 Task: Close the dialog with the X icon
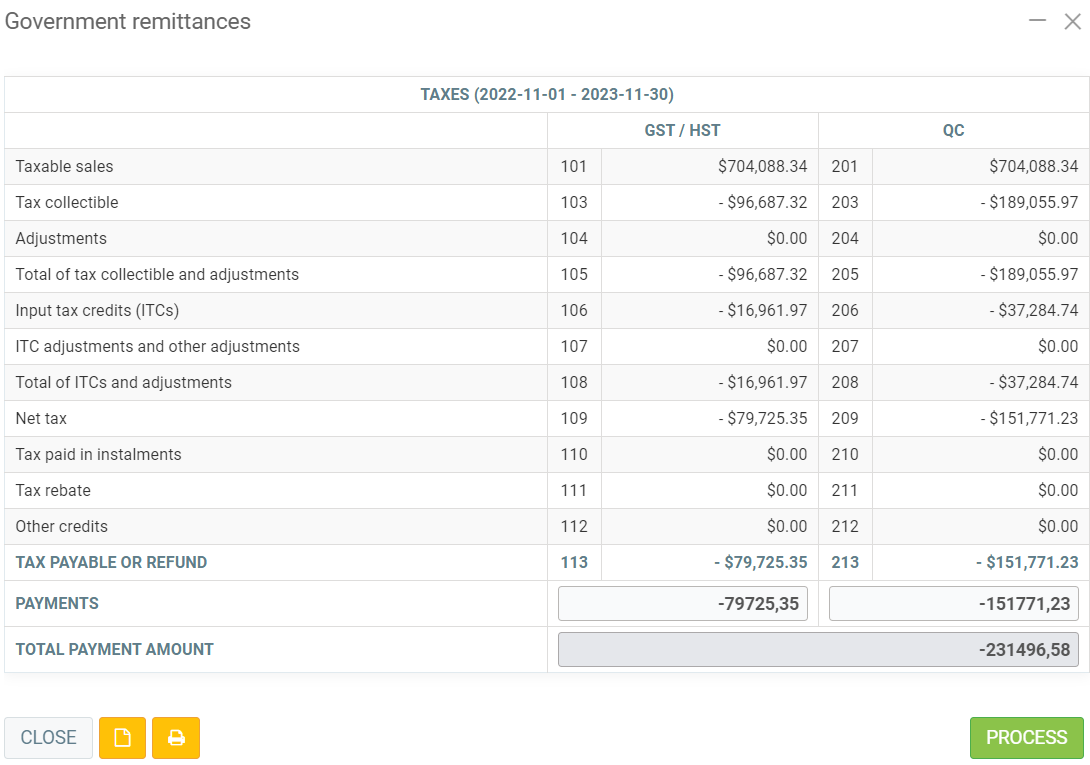coord(1072,21)
